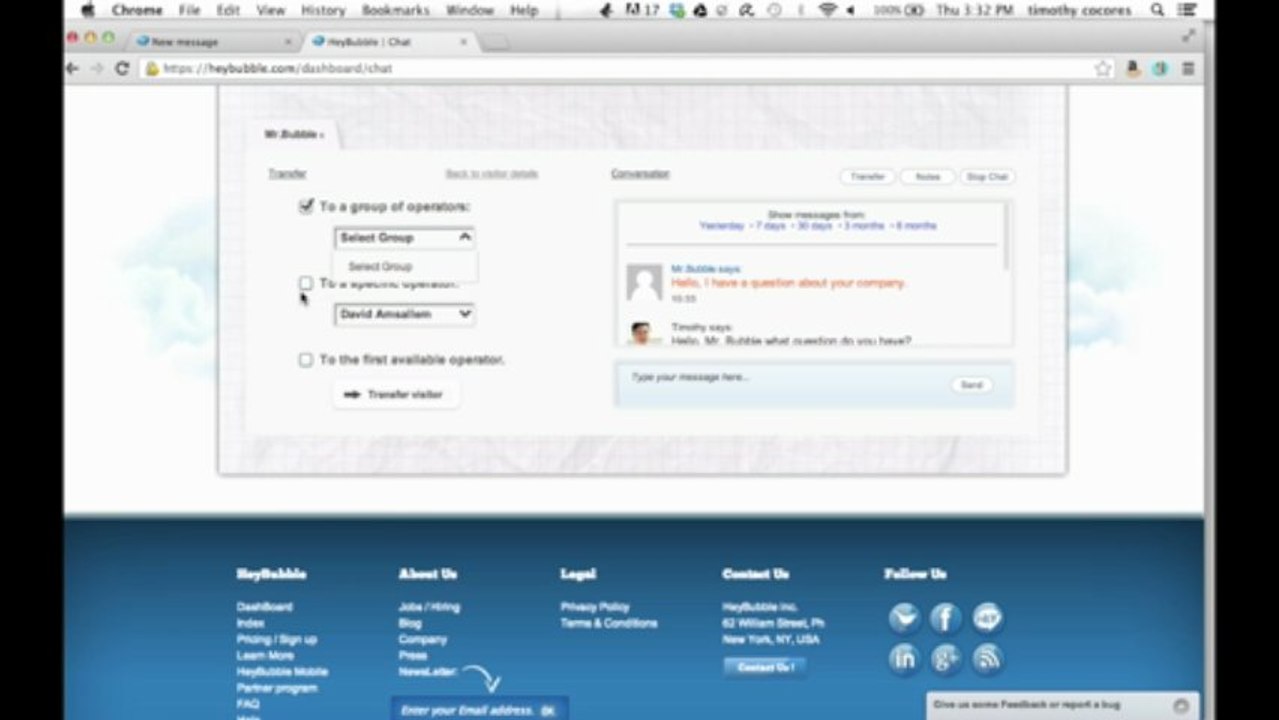Check To the first available operator

pyautogui.click(x=306, y=360)
